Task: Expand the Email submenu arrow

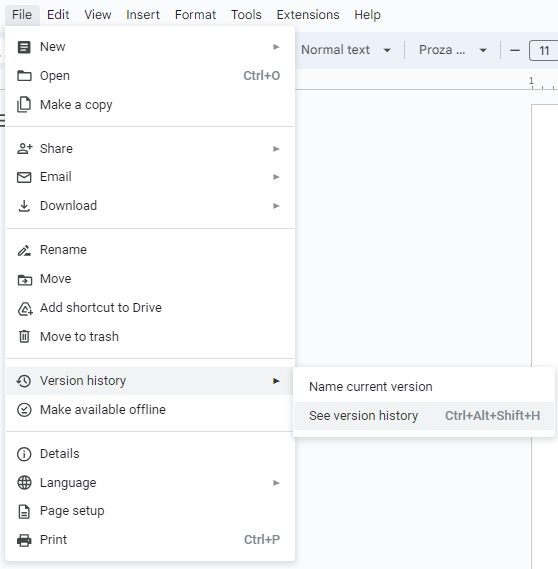Action: click(x=276, y=177)
